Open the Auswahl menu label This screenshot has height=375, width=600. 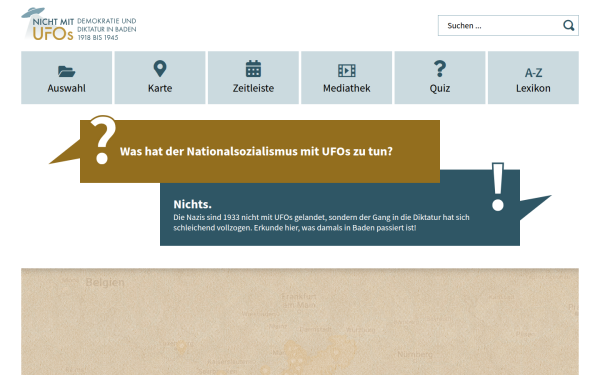67,88
